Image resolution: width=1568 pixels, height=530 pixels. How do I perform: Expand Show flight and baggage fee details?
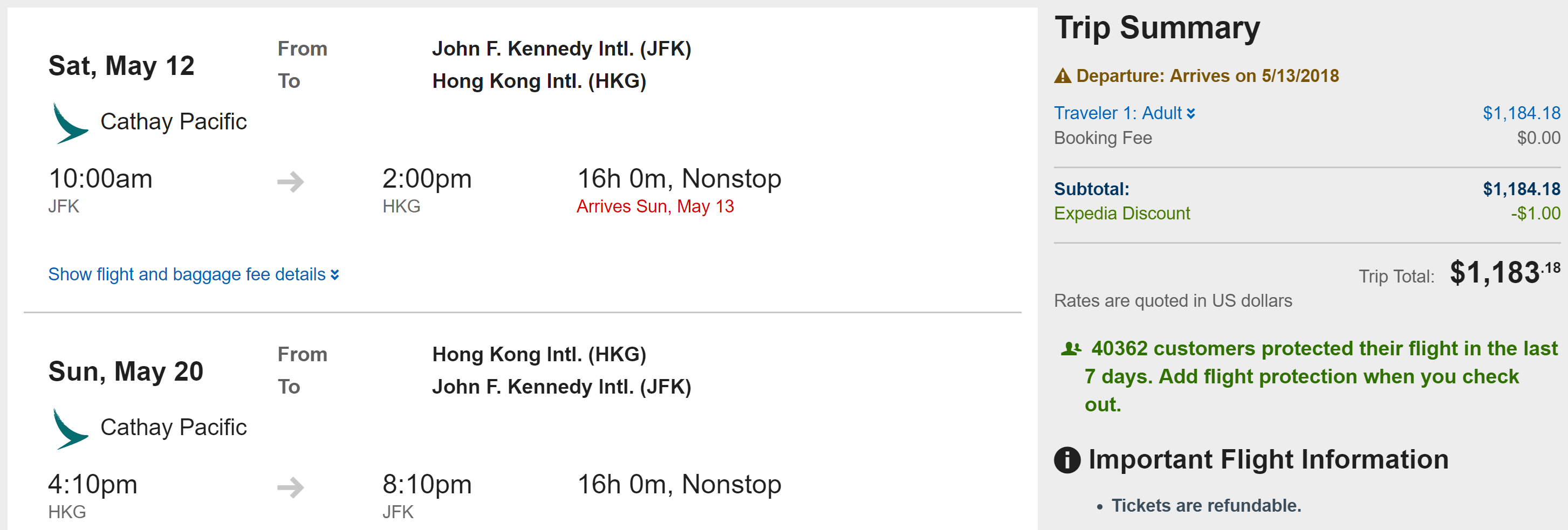(x=187, y=274)
